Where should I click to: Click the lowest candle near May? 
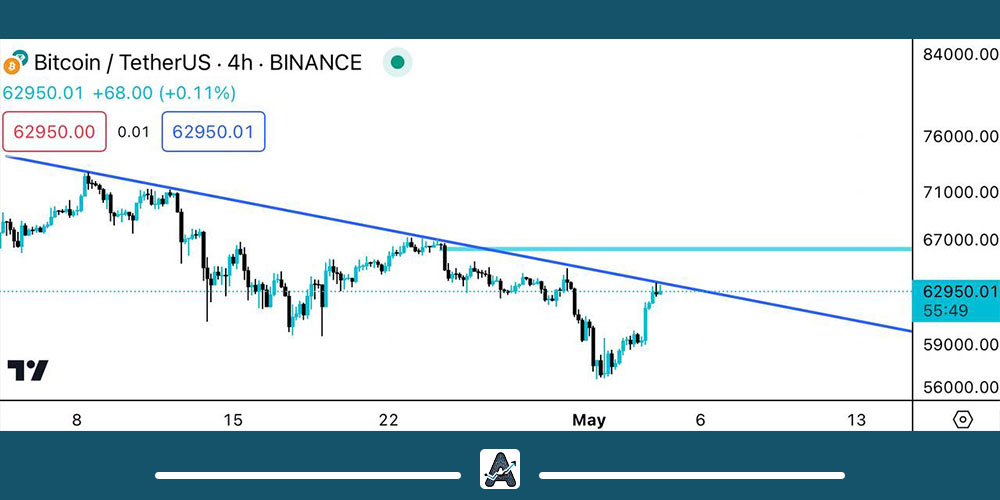599,370
